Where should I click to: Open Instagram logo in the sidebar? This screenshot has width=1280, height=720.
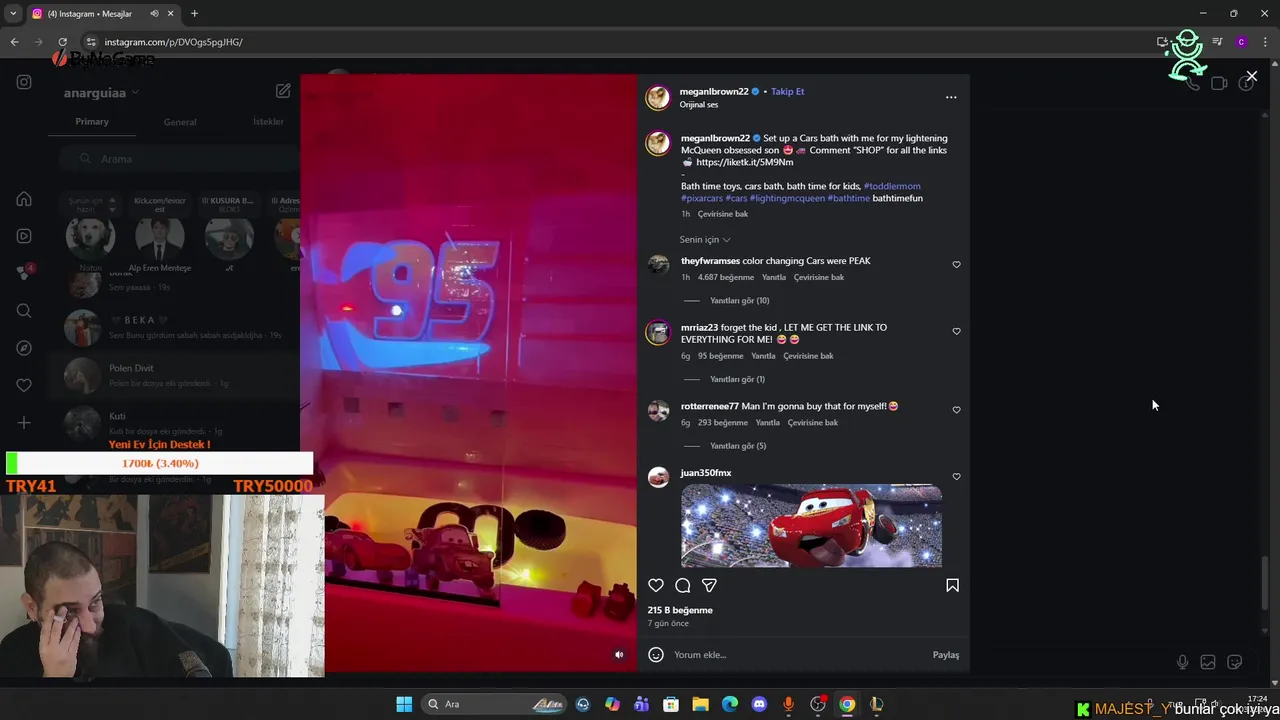[24, 82]
